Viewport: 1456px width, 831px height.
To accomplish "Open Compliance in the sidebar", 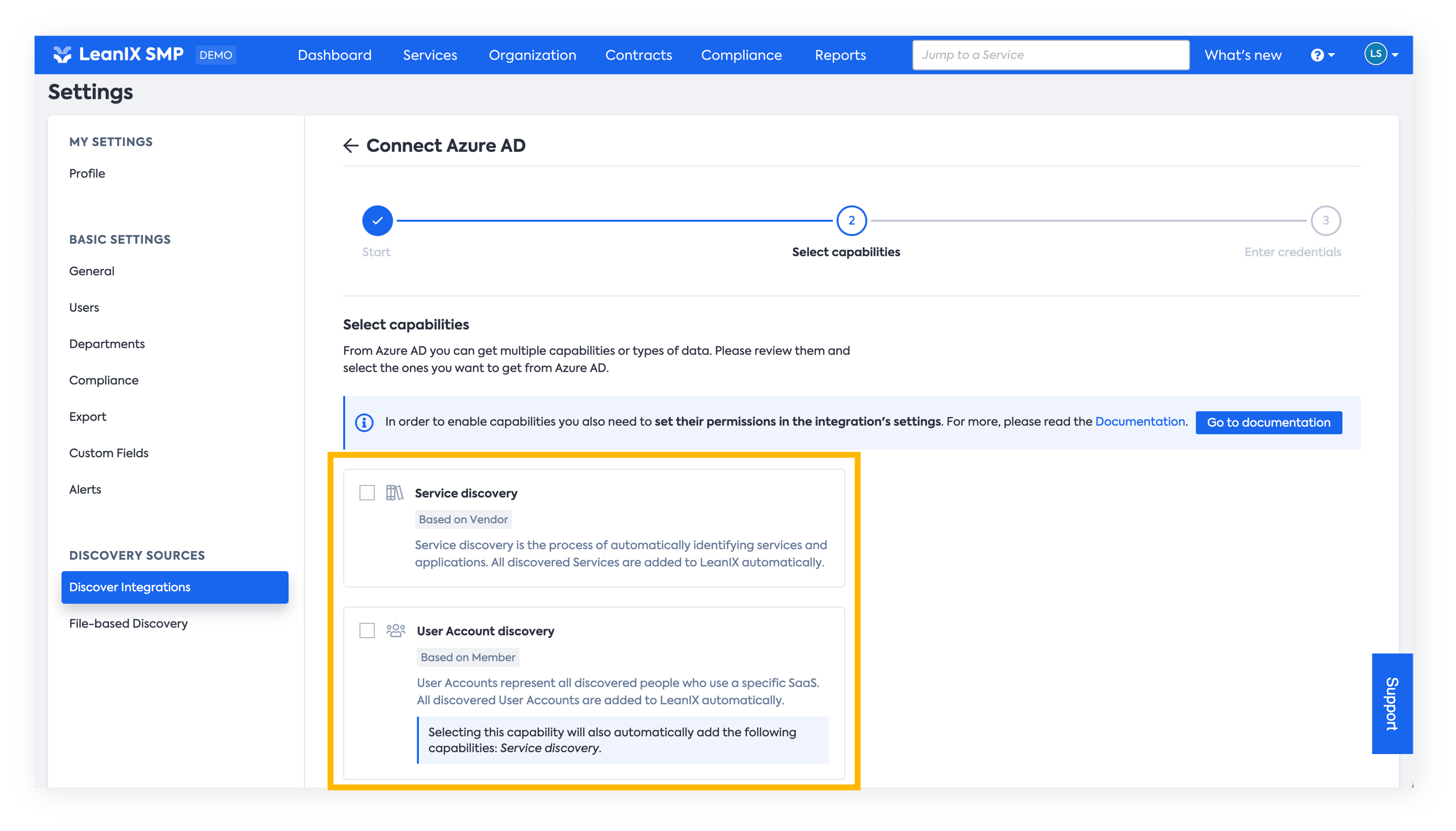I will click(x=103, y=380).
